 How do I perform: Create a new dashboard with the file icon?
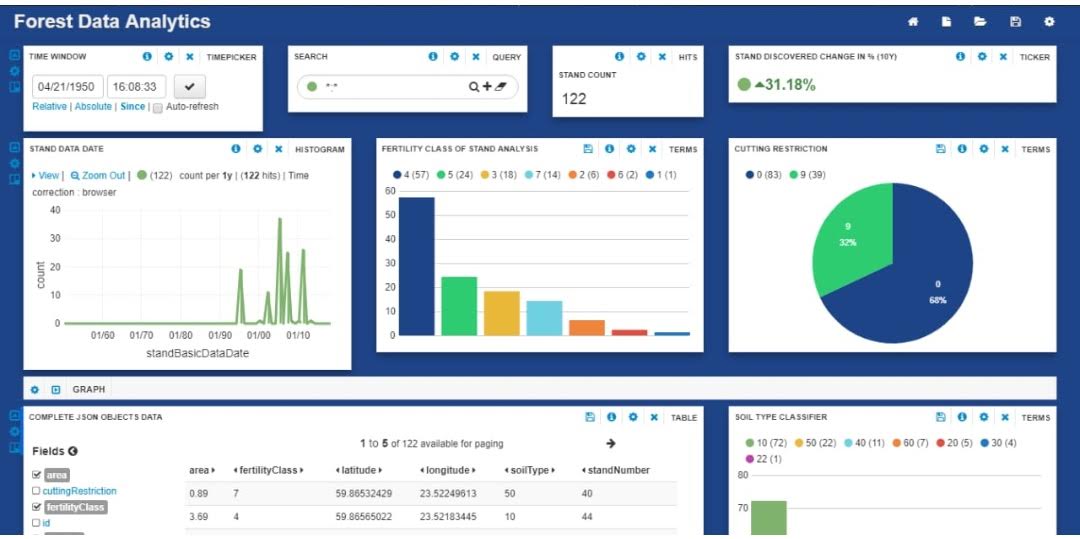pyautogui.click(x=947, y=22)
